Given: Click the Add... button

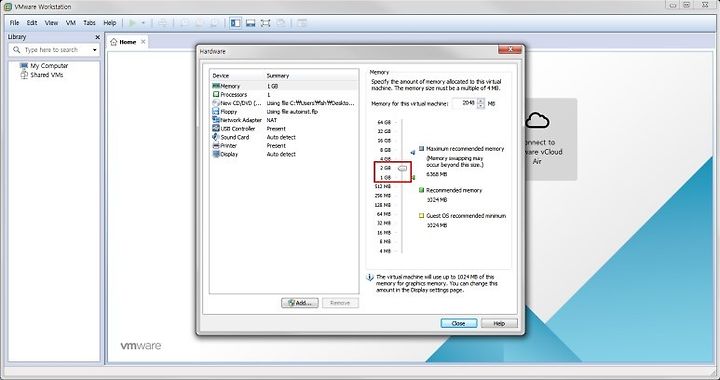Looking at the screenshot, I should 300,303.
